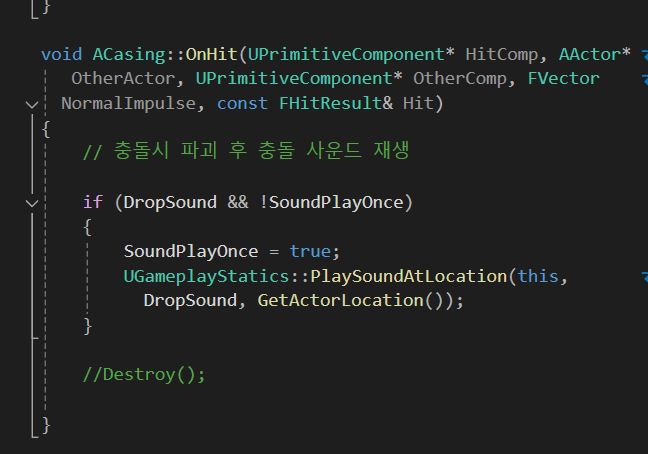Click the "UGameplayStatics" class name
Image resolution: width=648 pixels, height=454 pixels.
pos(206,276)
